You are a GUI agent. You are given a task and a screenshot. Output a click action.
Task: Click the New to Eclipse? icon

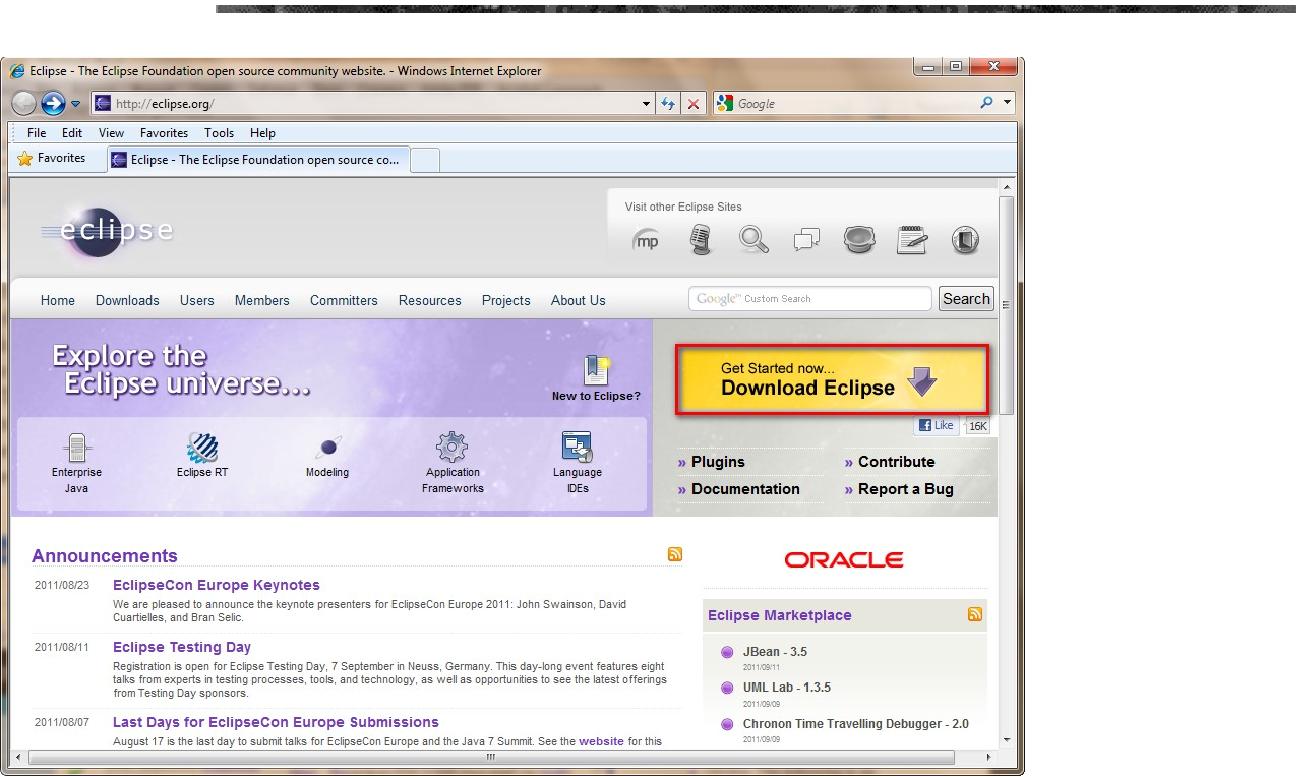tap(596, 371)
